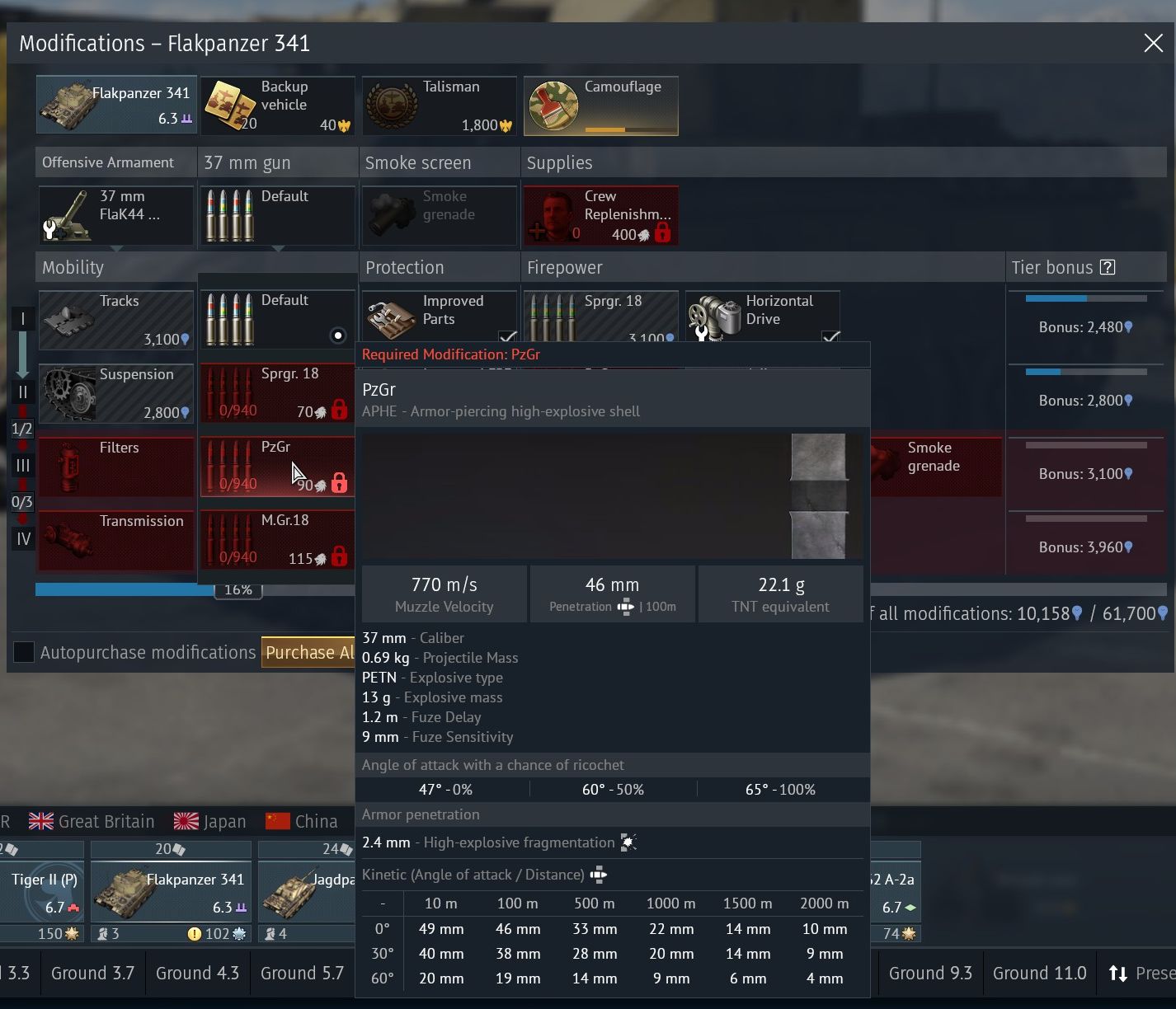Click the PETN Explosive type line
1176x1009 pixels.
(x=432, y=678)
